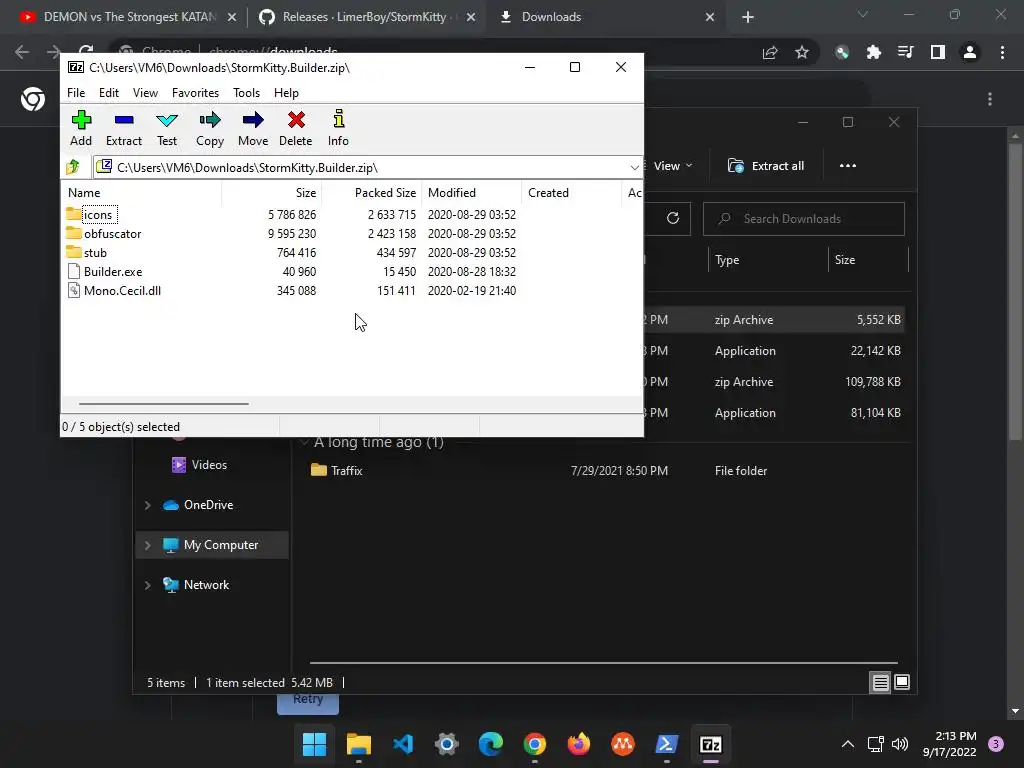Screen dimensions: 1024x768
Task: Click Extract all in File Explorer
Action: click(765, 166)
